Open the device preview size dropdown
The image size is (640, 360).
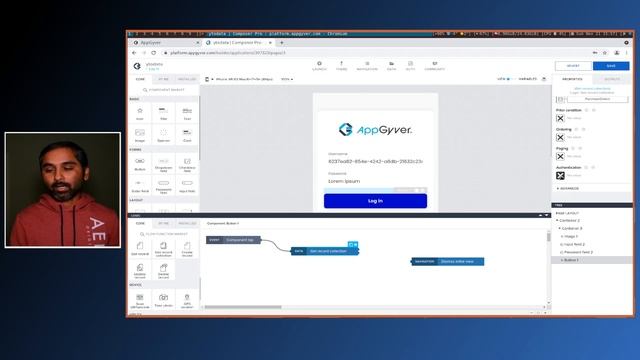click(241, 79)
